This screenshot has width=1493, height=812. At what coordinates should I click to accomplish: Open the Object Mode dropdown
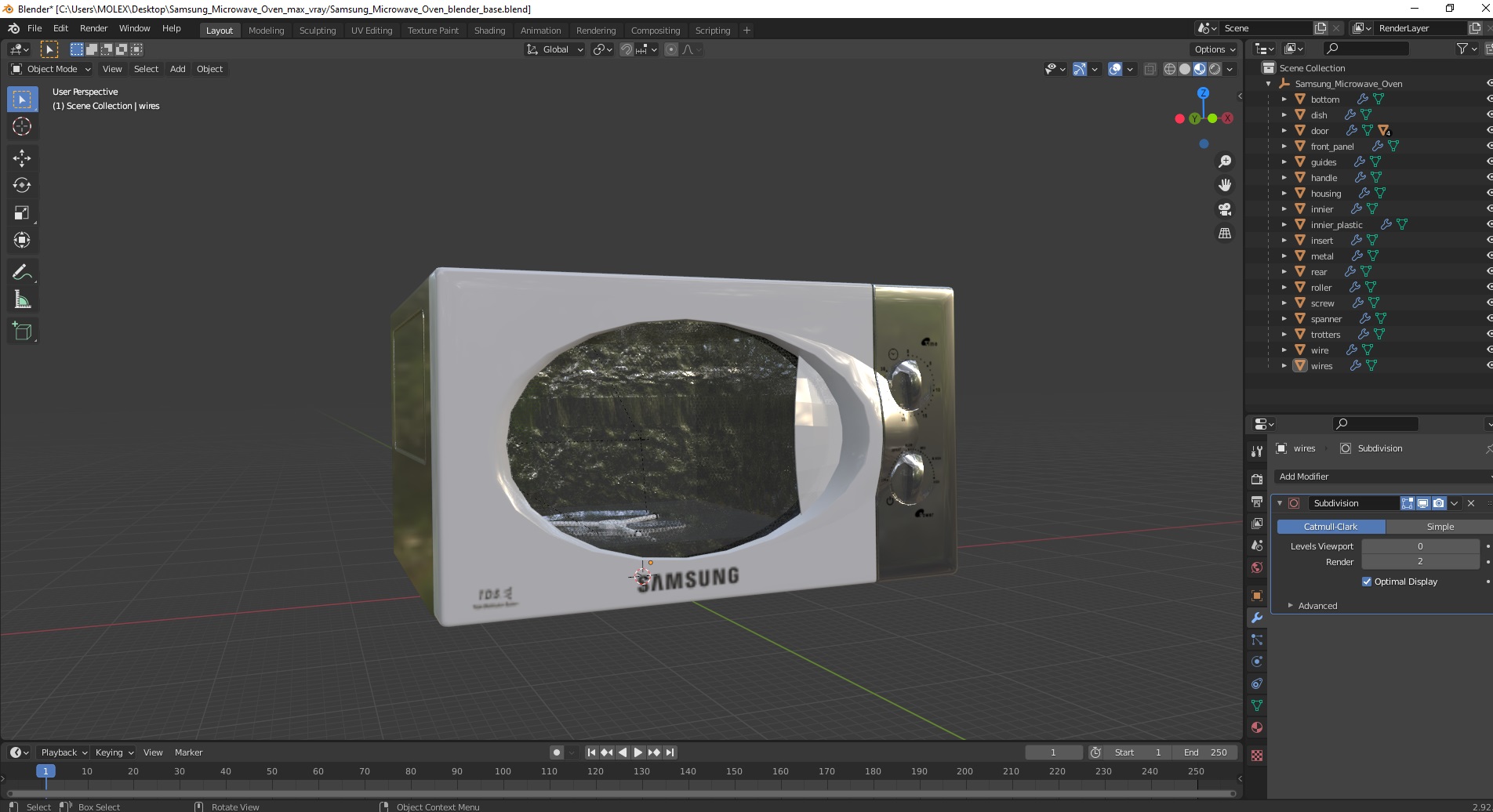coord(51,69)
